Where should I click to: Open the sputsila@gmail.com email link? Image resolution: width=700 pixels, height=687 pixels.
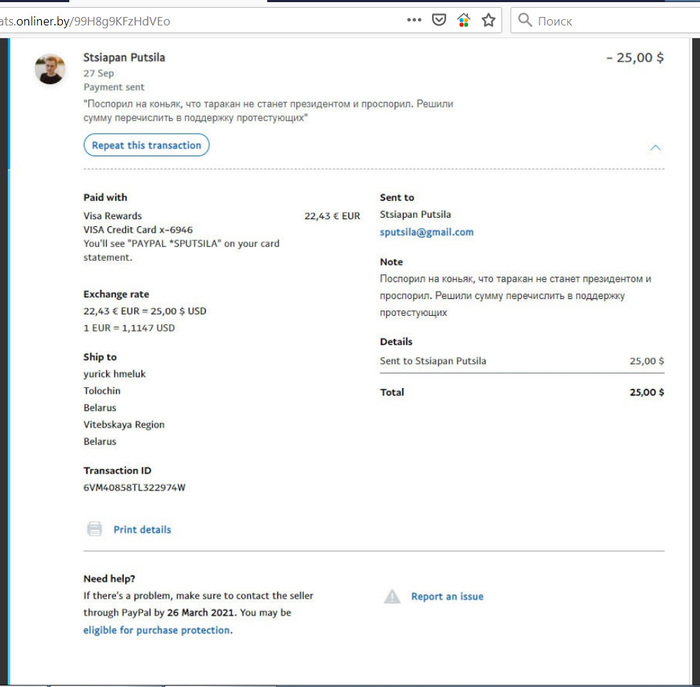pyautogui.click(x=426, y=232)
